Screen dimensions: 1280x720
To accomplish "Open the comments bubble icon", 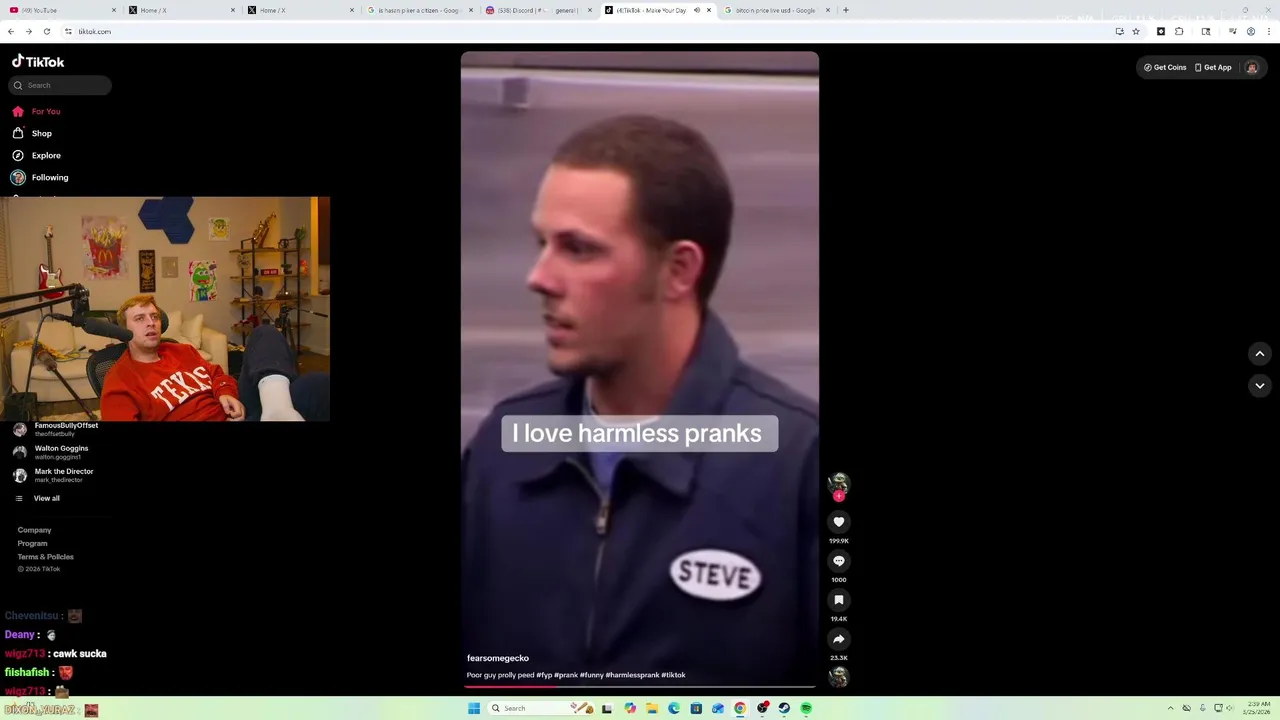I will point(839,561).
